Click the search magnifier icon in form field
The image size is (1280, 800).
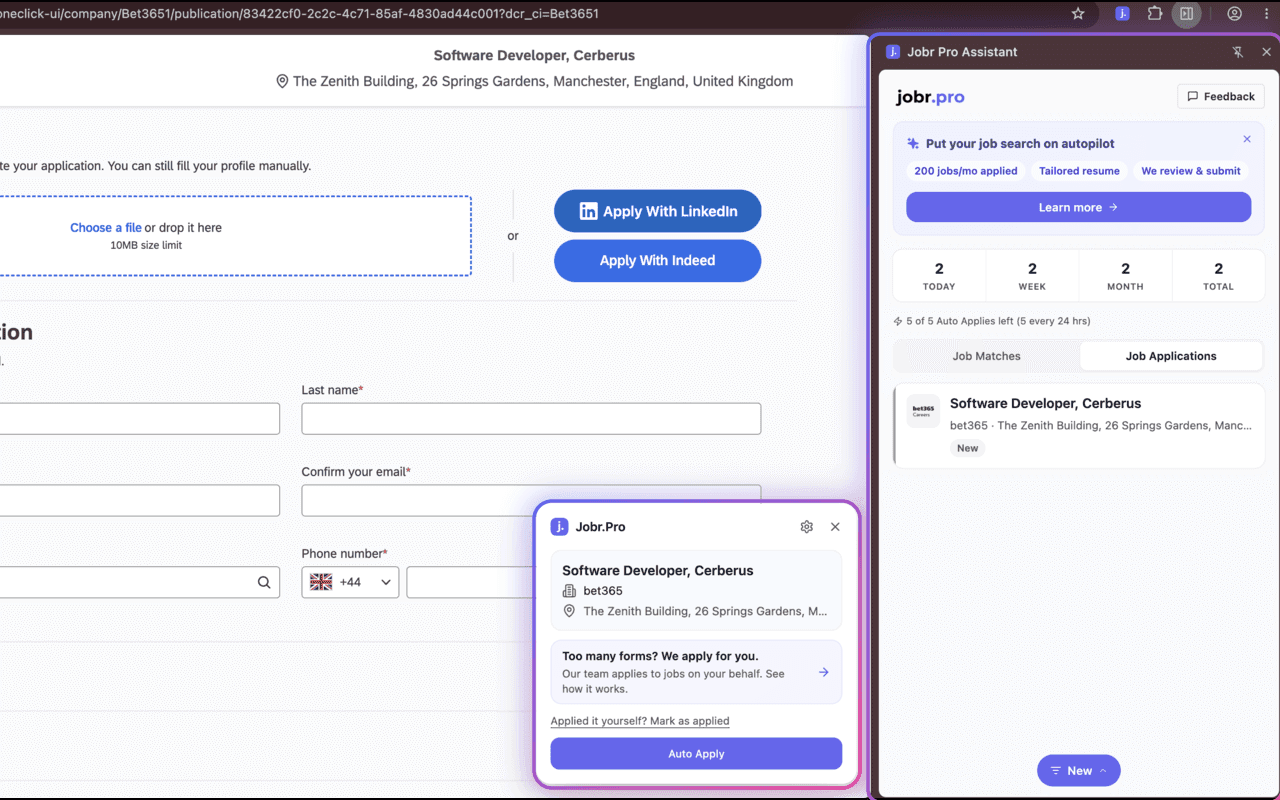[x=264, y=582]
